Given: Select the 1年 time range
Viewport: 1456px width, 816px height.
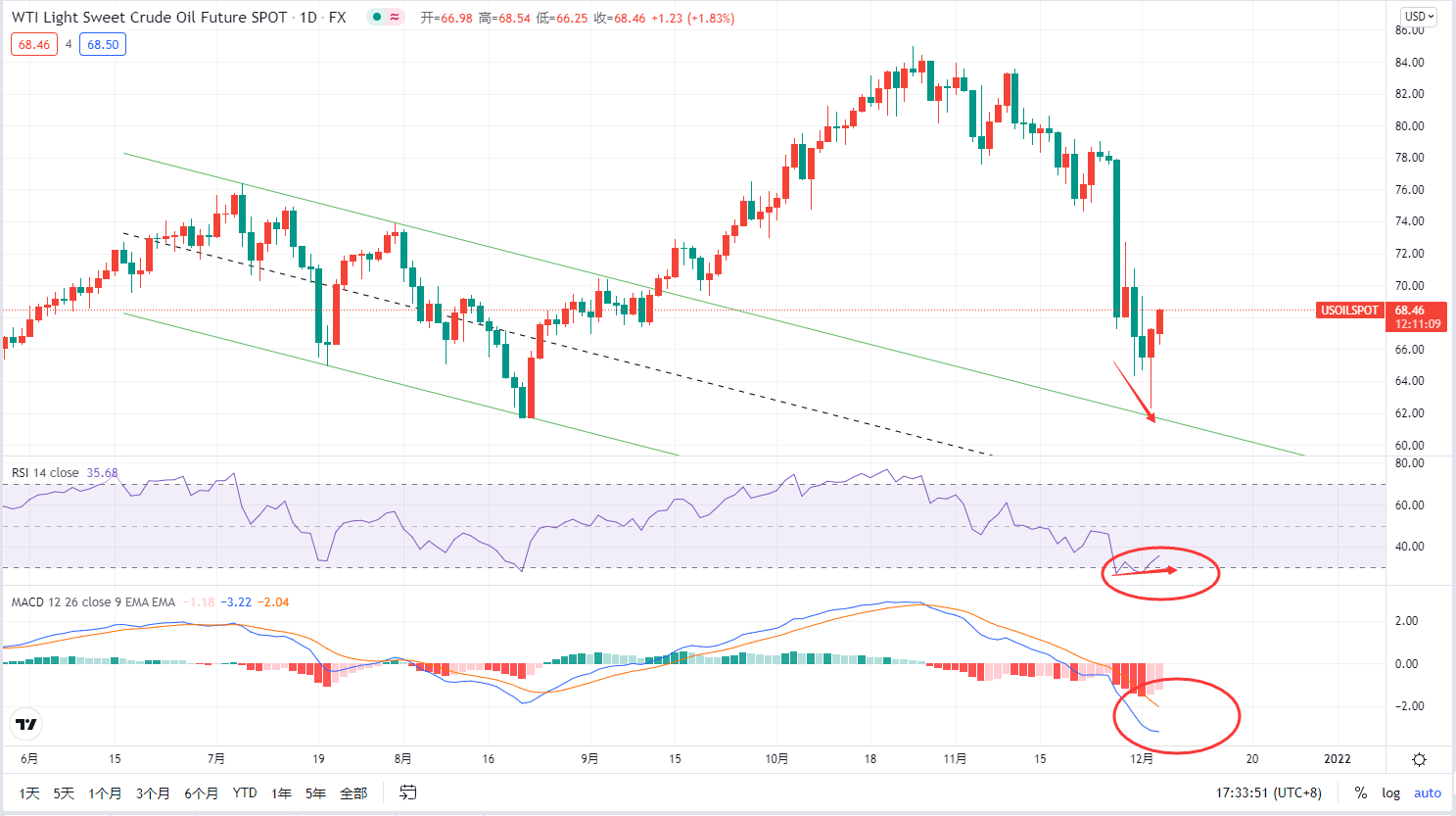Looking at the screenshot, I should (x=281, y=792).
